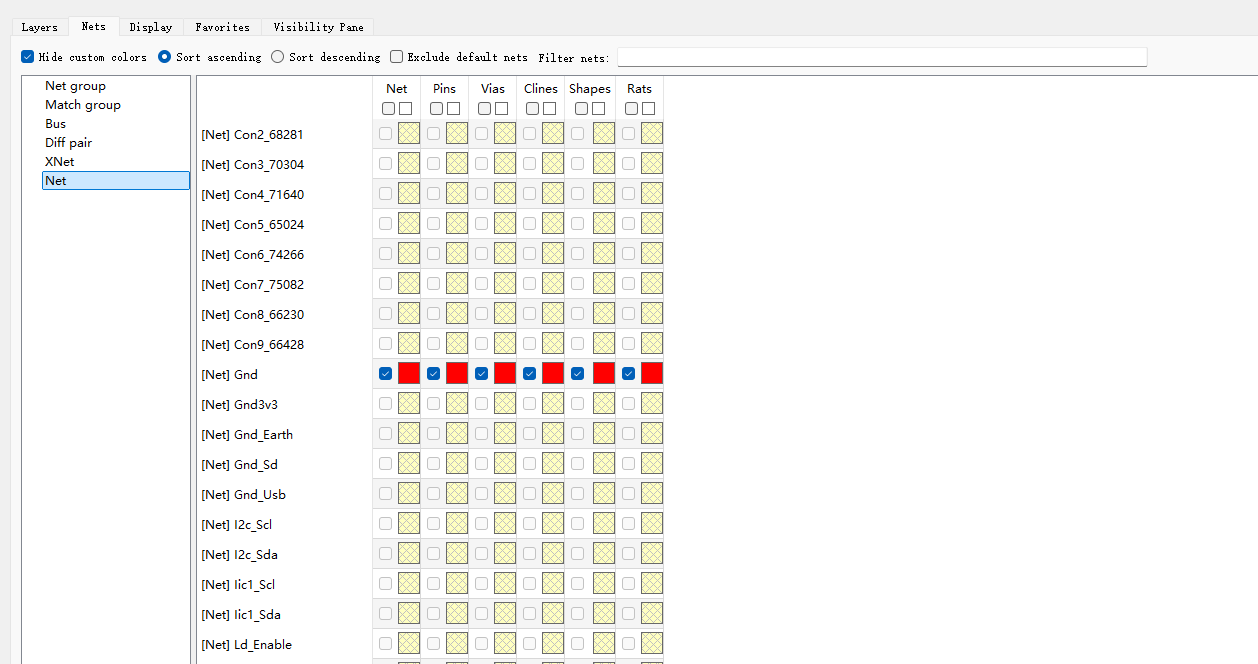Open the Display tab
1258x664 pixels.
click(151, 27)
